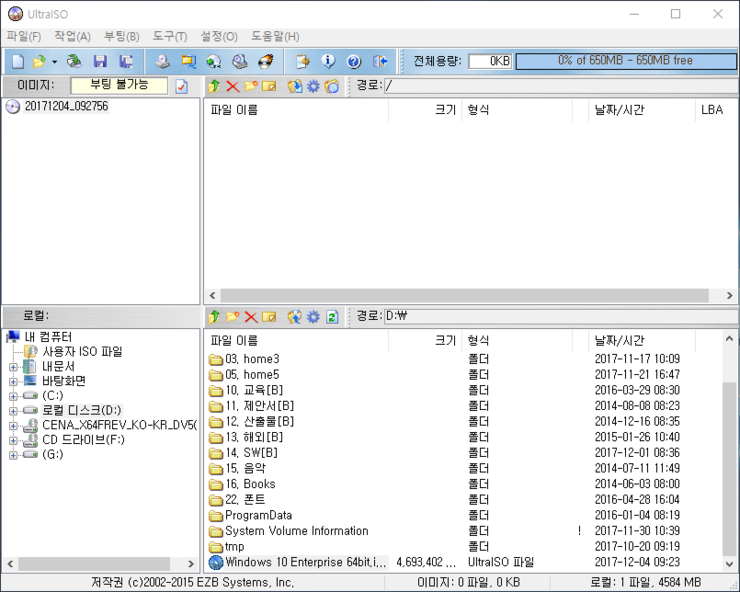Click the Extract icon in the image pane toolbar
This screenshot has height=592, width=740.
295,86
